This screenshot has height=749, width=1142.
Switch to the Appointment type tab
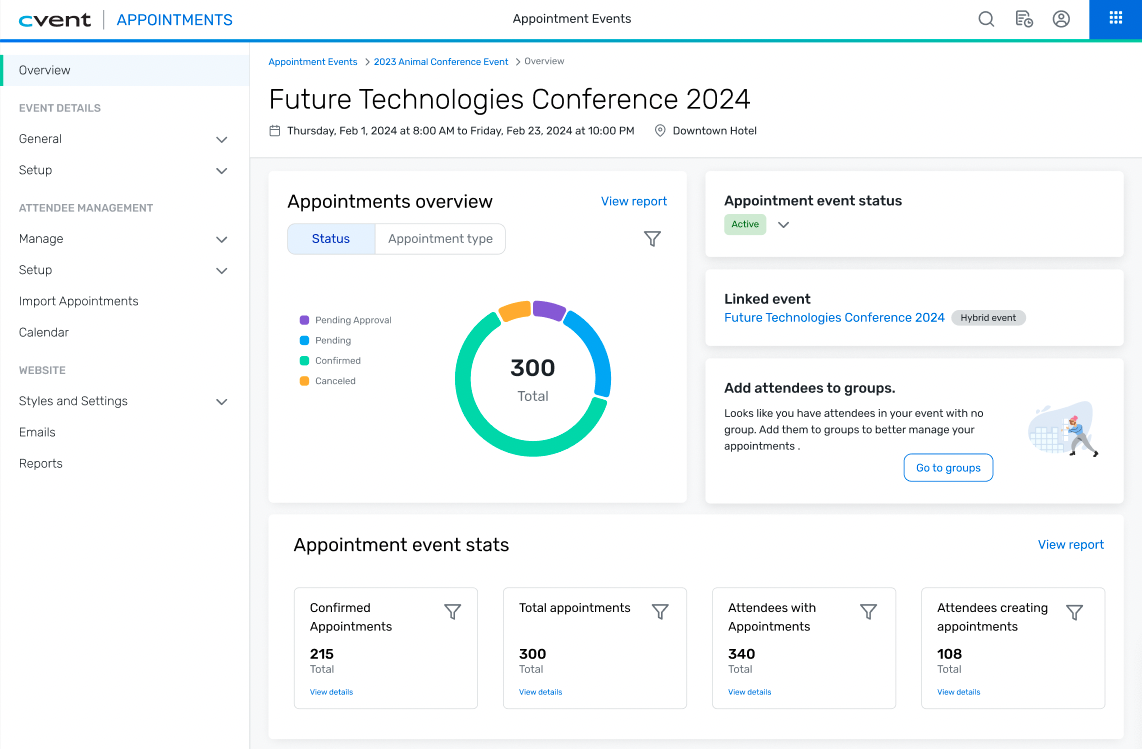pos(440,238)
